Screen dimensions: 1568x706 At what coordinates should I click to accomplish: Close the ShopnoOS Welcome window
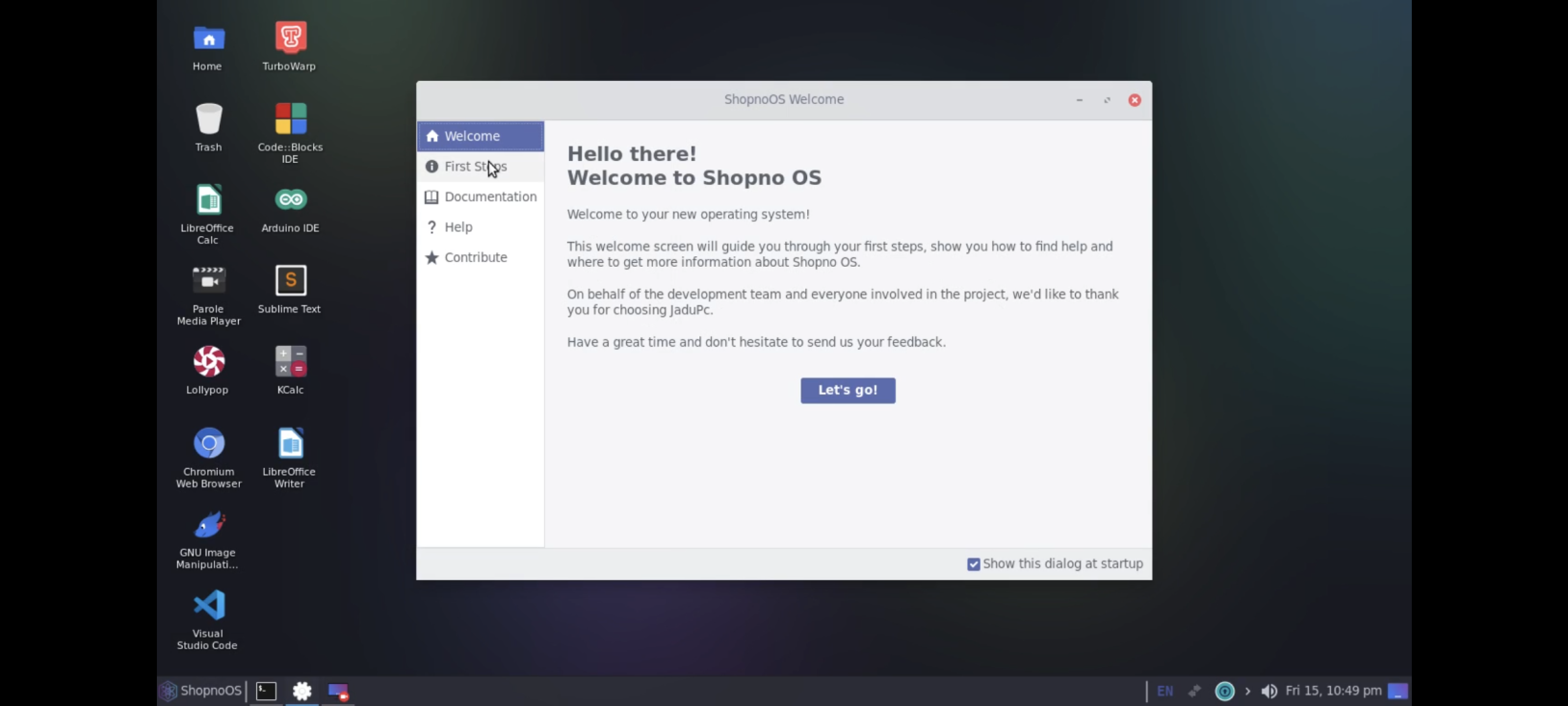tap(1135, 100)
